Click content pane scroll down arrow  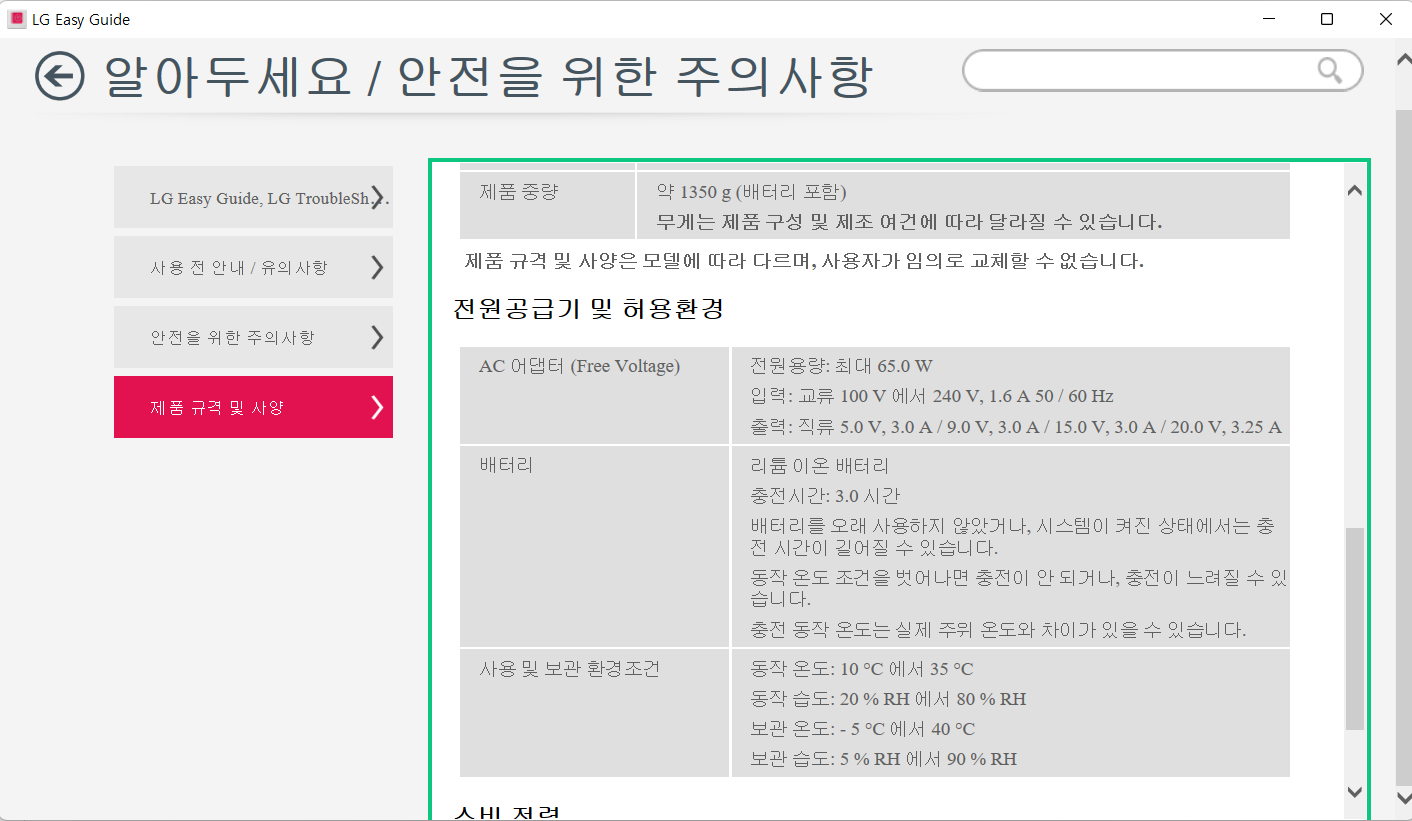coord(1355,792)
